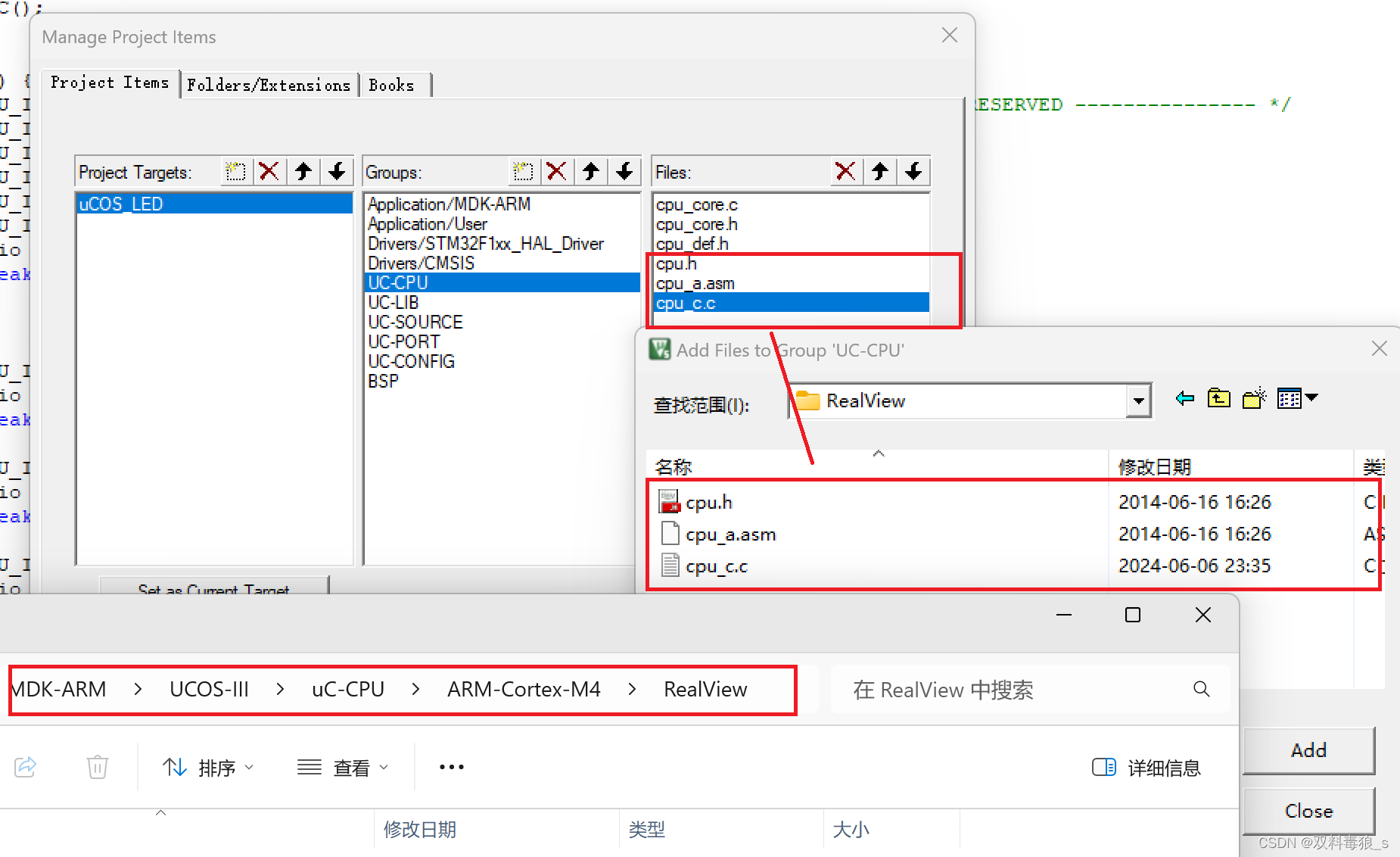
Task: Navigate to MDK-ARM in the address bar
Action: click(x=58, y=689)
